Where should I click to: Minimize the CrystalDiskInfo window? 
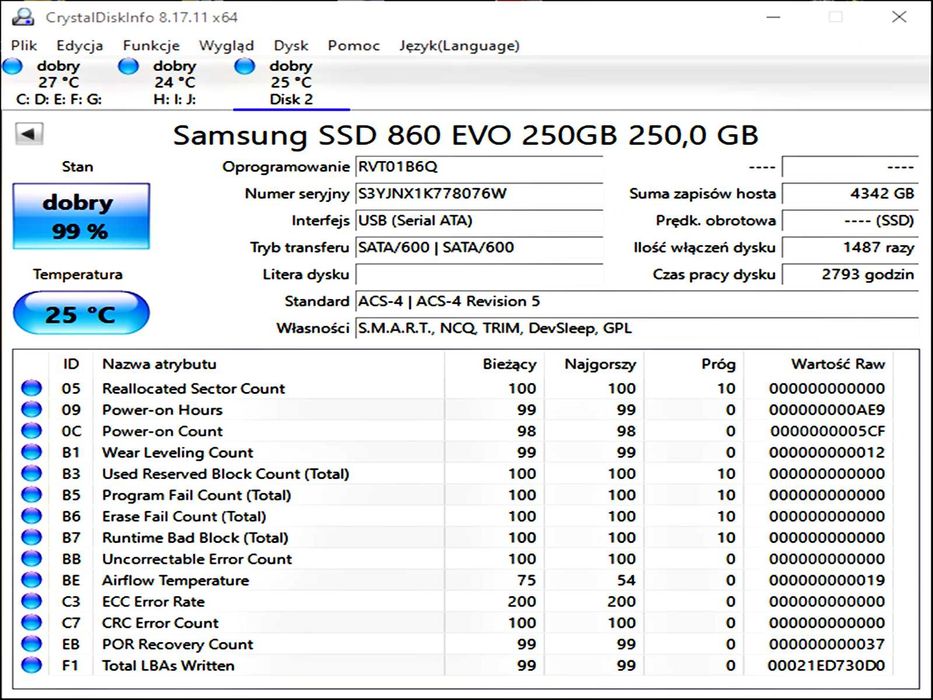click(773, 17)
